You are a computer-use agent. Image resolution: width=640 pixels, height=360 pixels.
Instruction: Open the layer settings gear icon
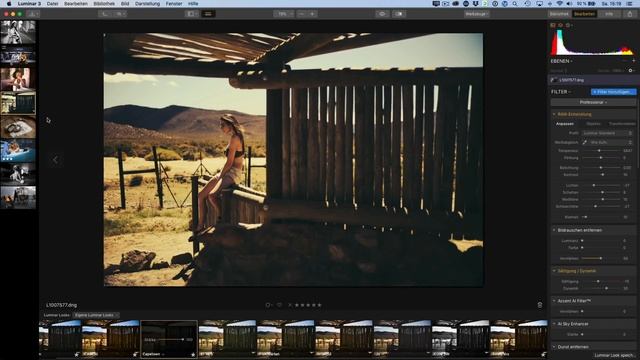click(x=631, y=71)
